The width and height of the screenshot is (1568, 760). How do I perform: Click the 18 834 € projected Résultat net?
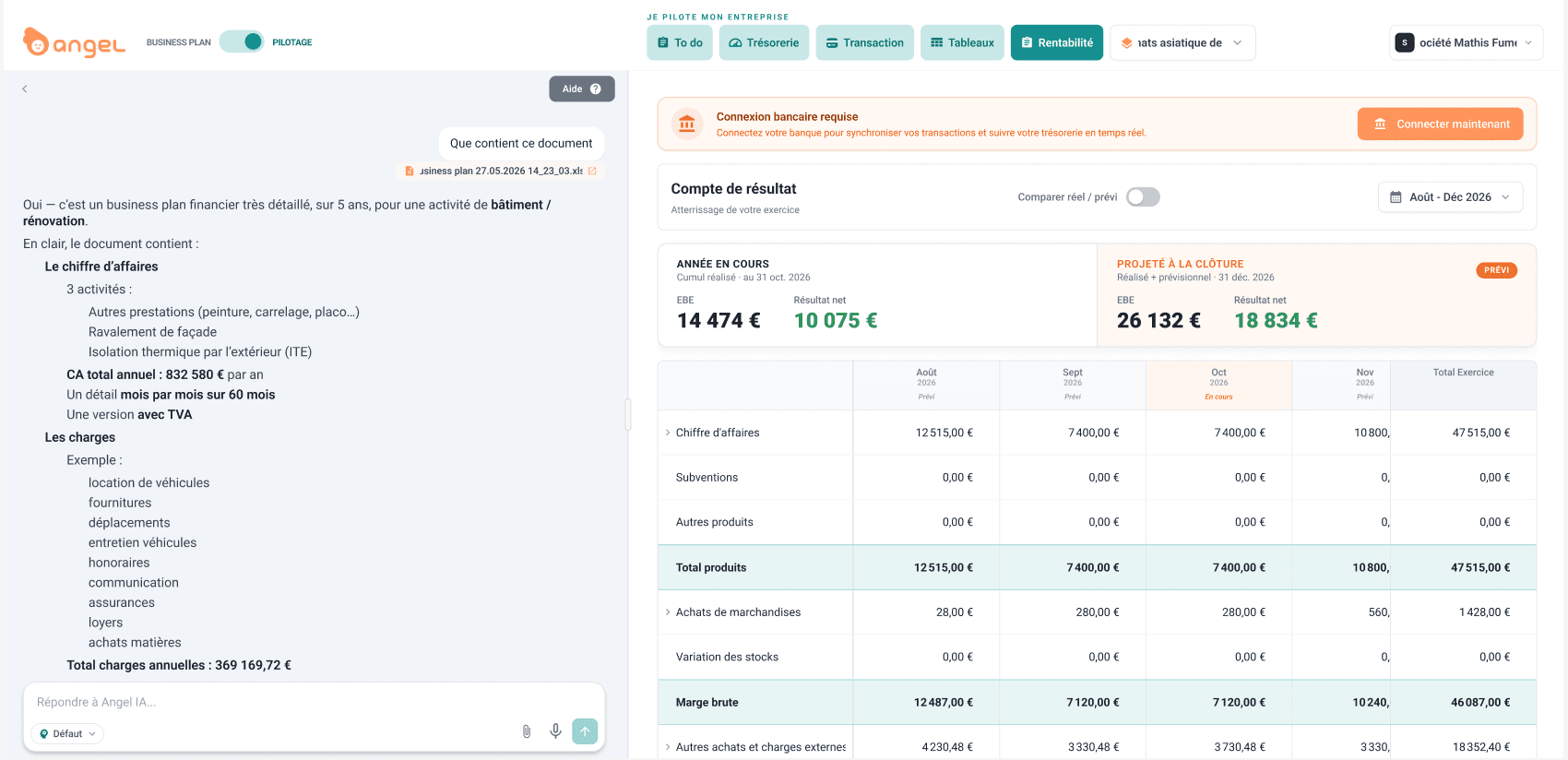pos(1276,320)
